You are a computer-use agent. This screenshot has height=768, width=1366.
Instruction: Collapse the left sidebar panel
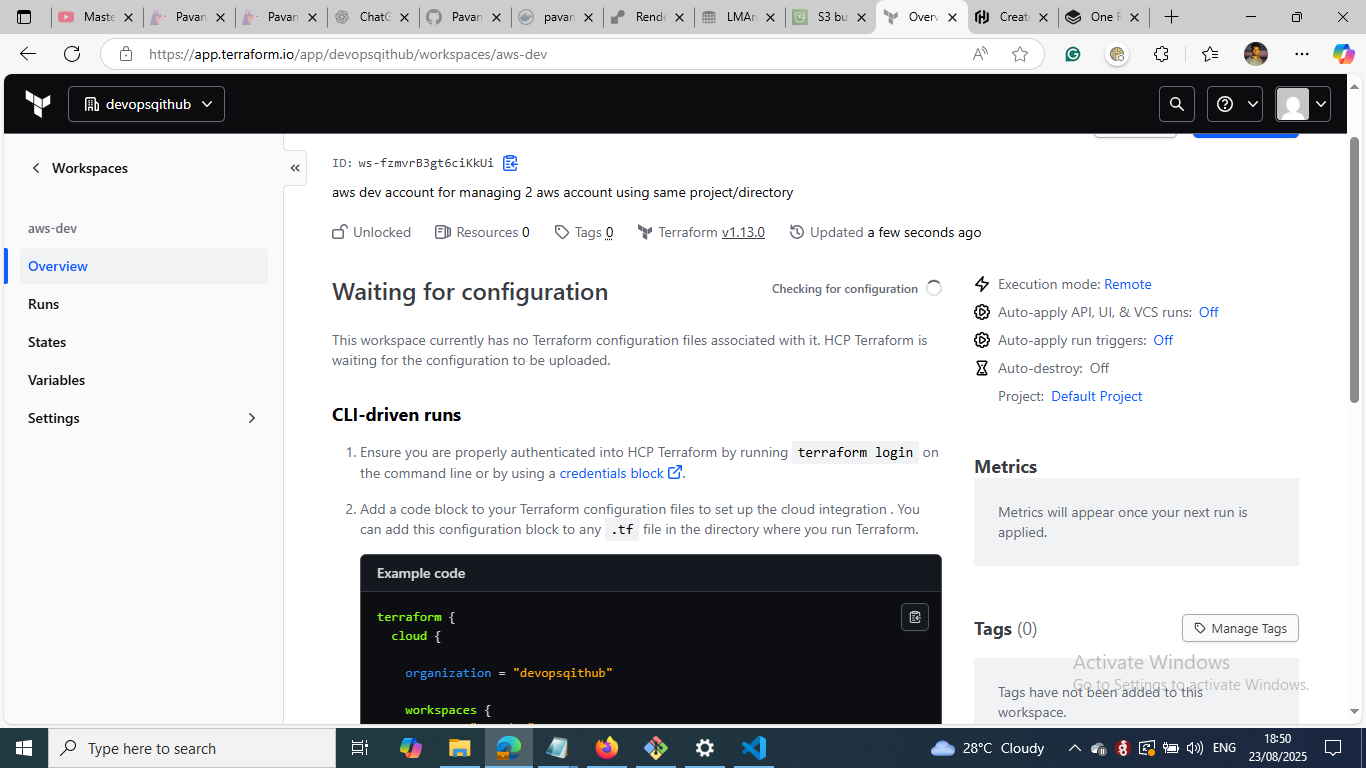(x=295, y=168)
